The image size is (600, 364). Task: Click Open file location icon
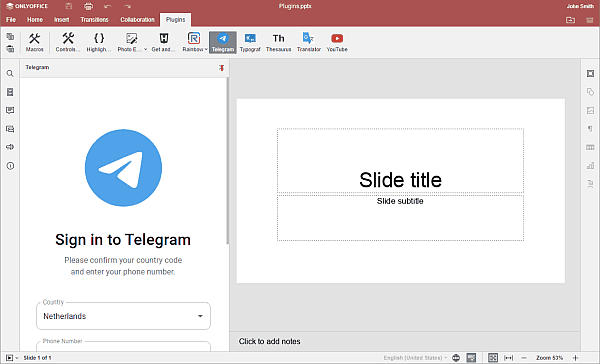point(571,20)
